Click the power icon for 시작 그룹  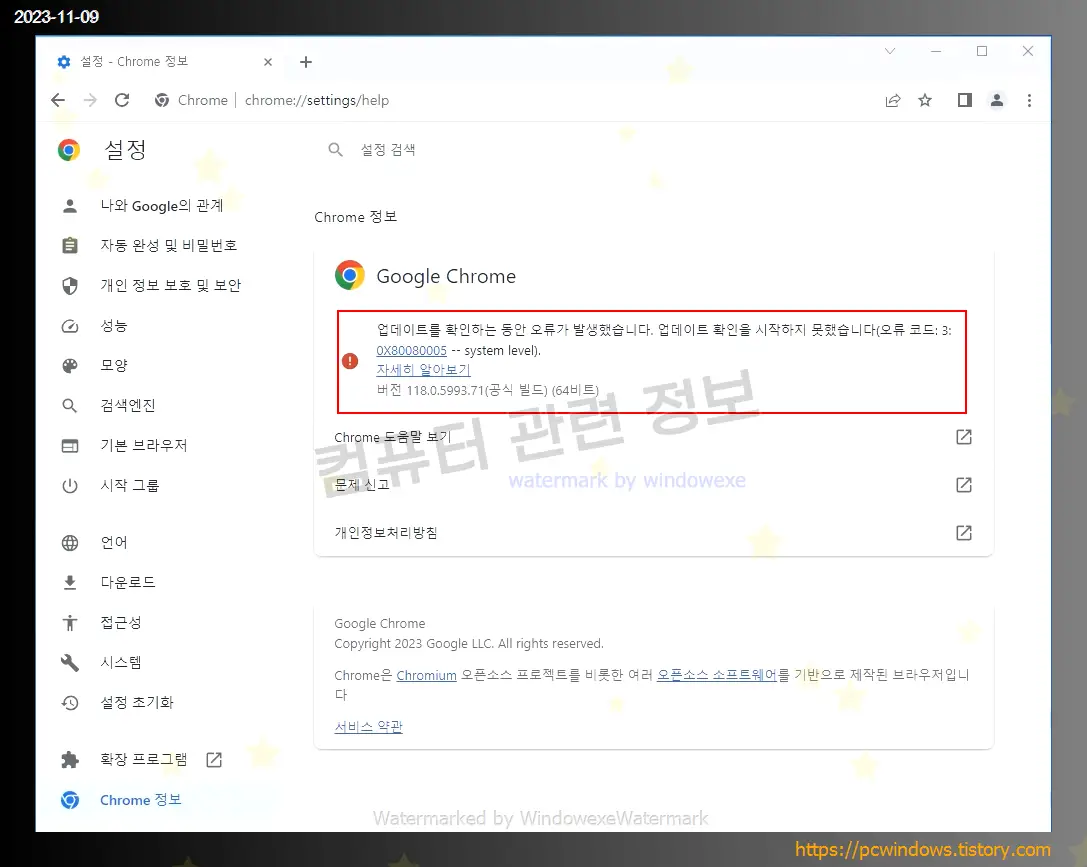(x=70, y=486)
